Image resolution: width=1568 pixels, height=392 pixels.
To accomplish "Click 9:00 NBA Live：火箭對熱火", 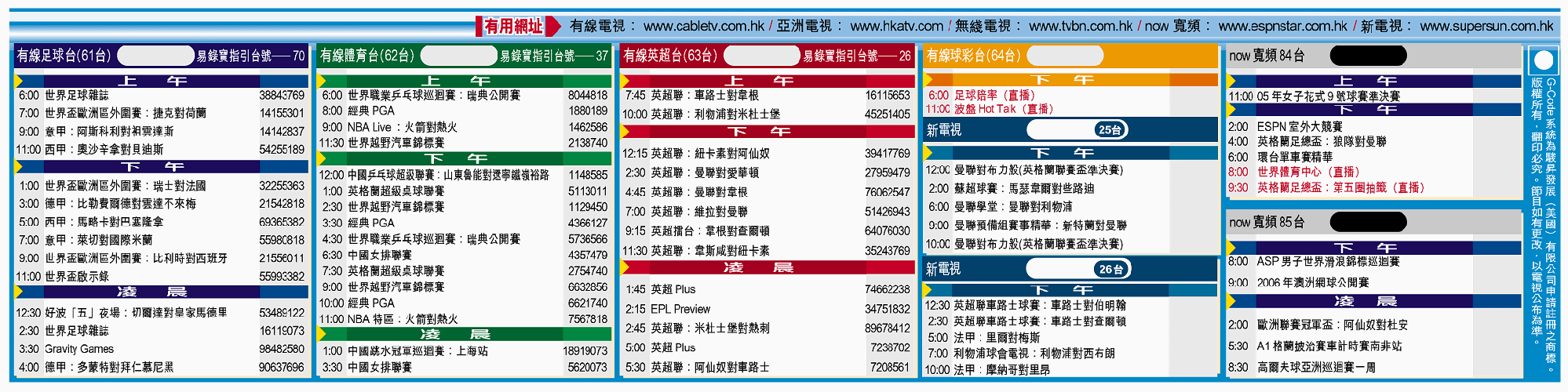I will click(464, 127).
